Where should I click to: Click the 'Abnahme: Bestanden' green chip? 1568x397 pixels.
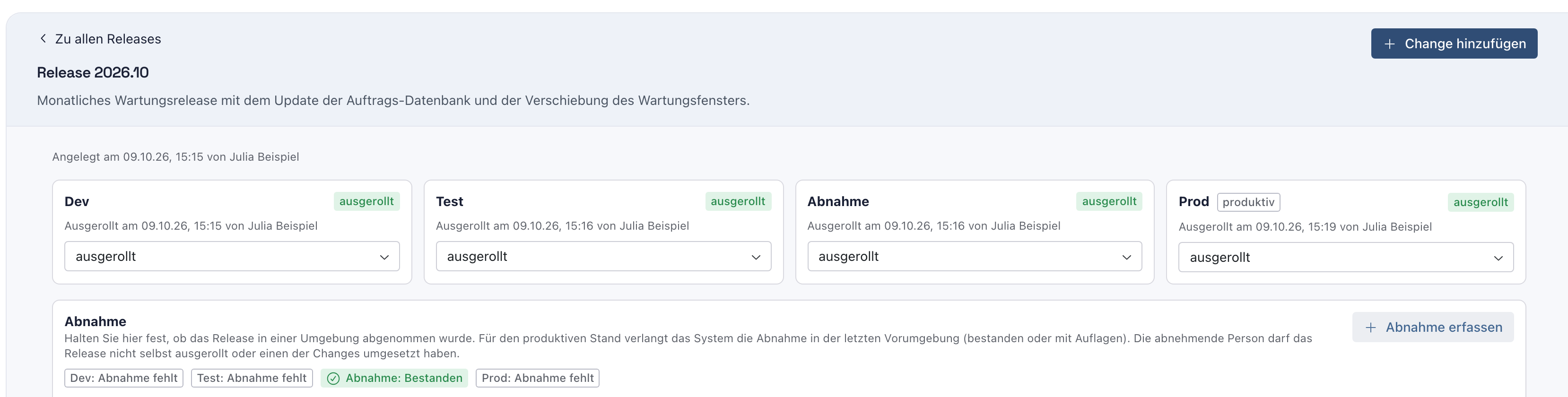click(394, 378)
